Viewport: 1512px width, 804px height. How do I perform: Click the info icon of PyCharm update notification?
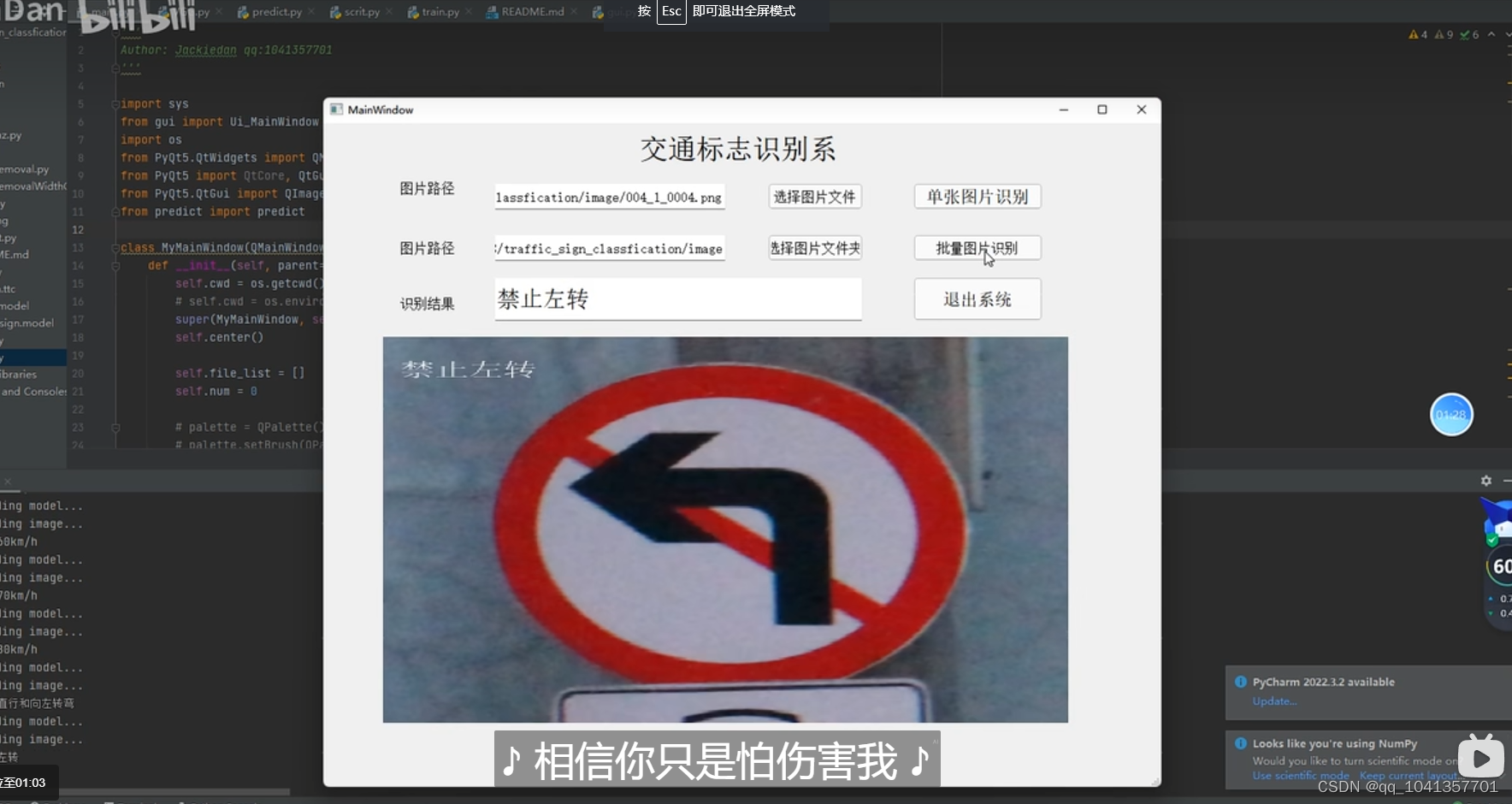[x=1240, y=682]
